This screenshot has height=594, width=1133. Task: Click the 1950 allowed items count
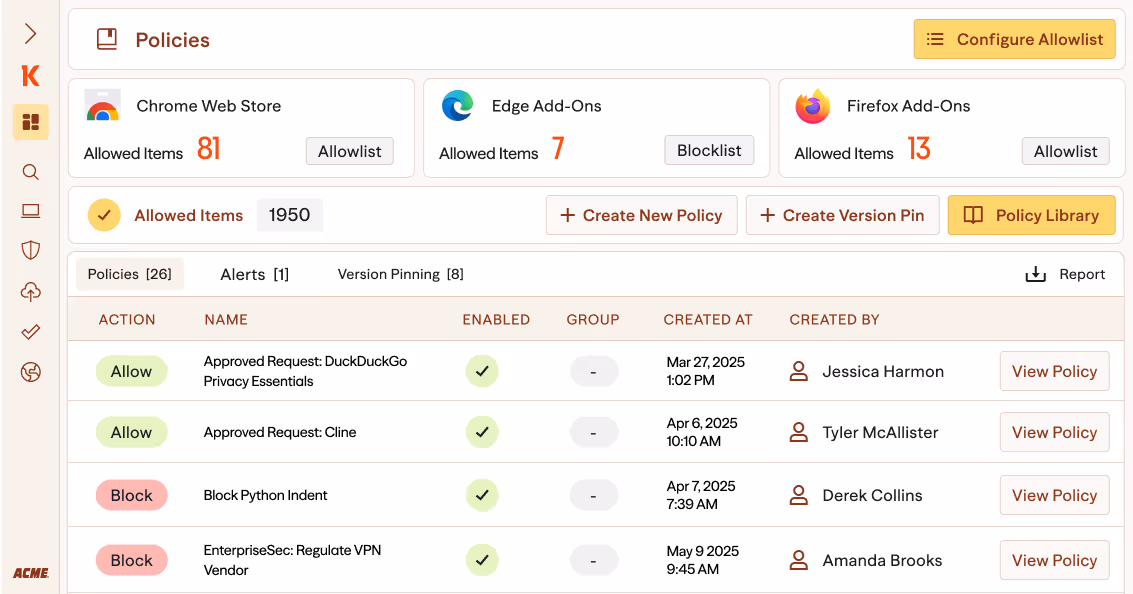pyautogui.click(x=289, y=215)
